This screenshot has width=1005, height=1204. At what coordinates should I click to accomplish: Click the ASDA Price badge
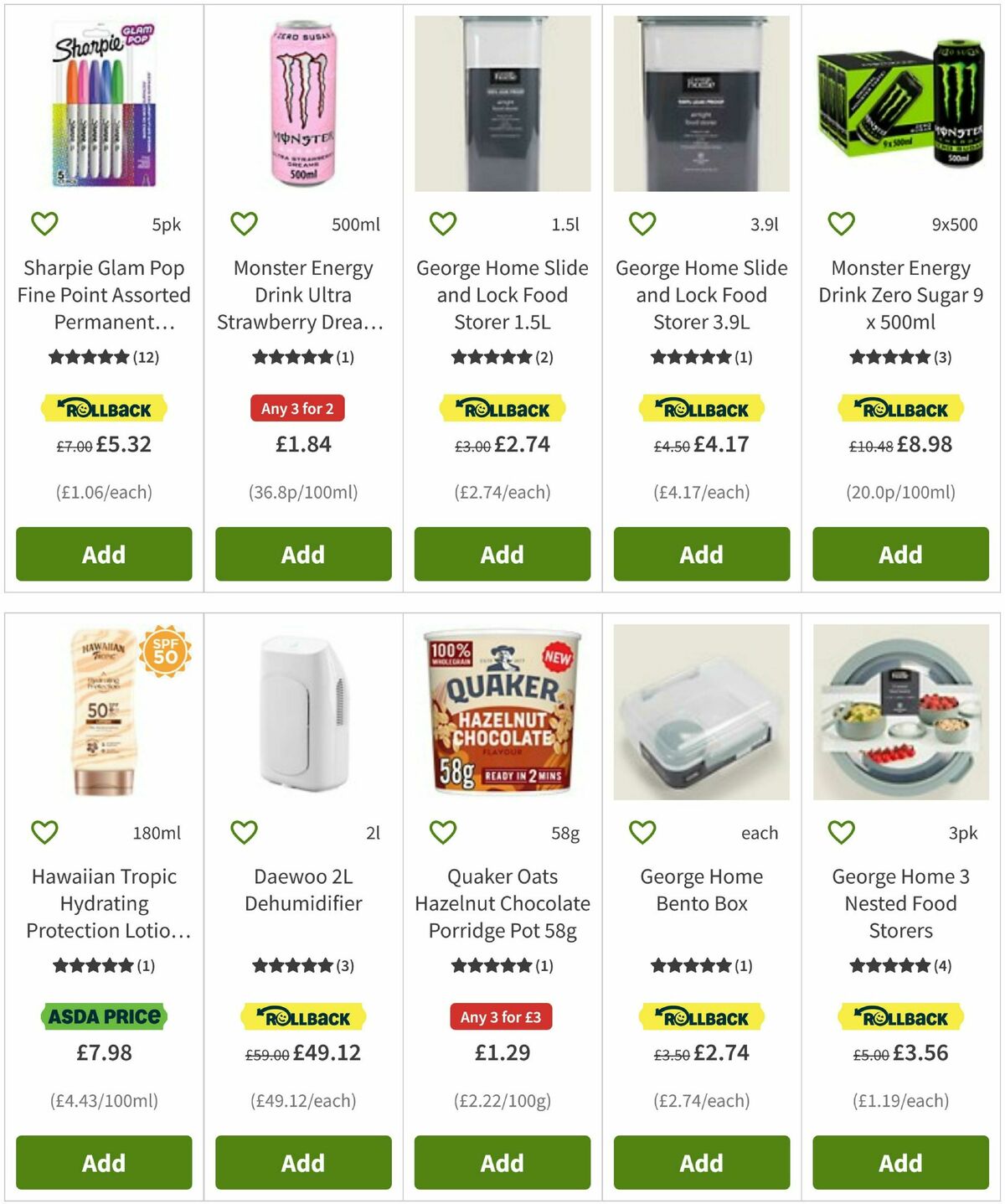(103, 1017)
